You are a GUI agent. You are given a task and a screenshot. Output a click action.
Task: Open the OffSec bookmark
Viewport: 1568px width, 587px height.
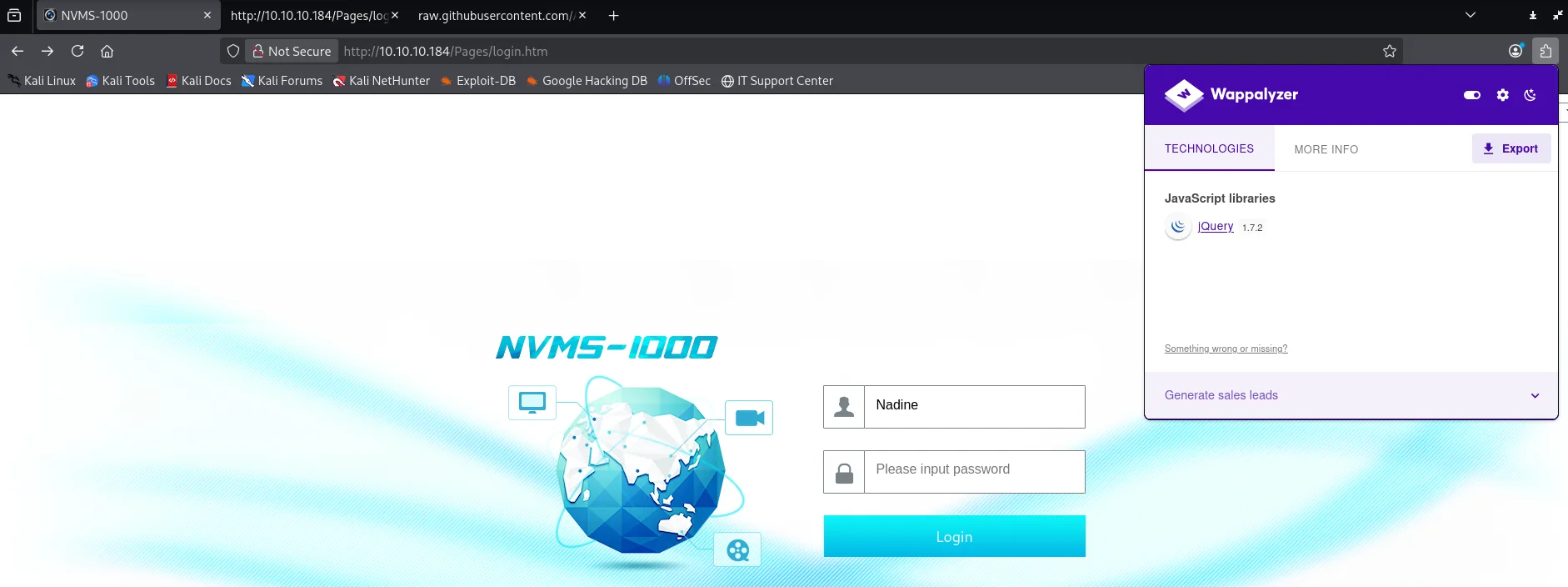click(684, 81)
